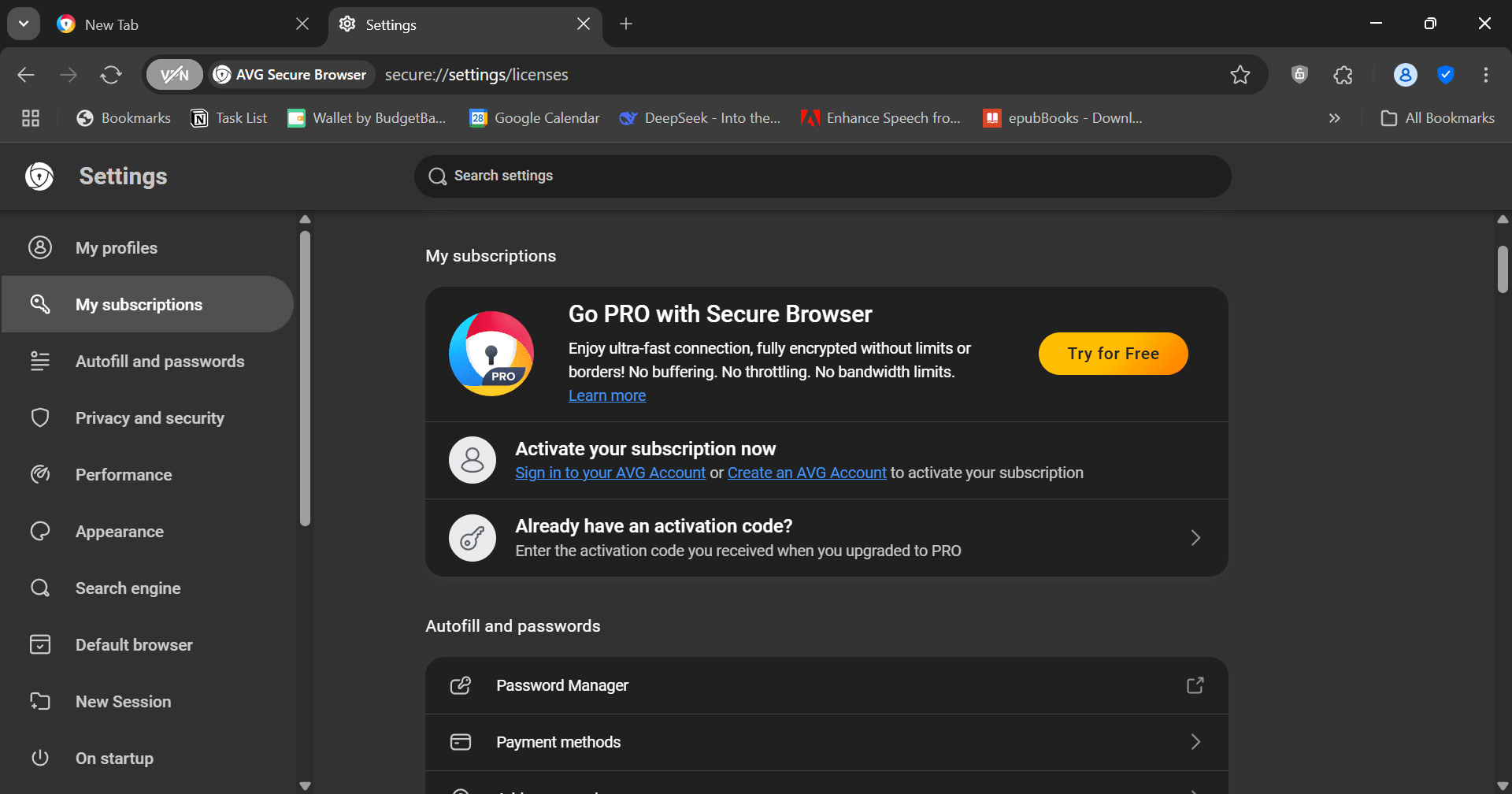Image resolution: width=1512 pixels, height=794 pixels.
Task: Click the AVG Secure Browser site badge
Action: 291,75
